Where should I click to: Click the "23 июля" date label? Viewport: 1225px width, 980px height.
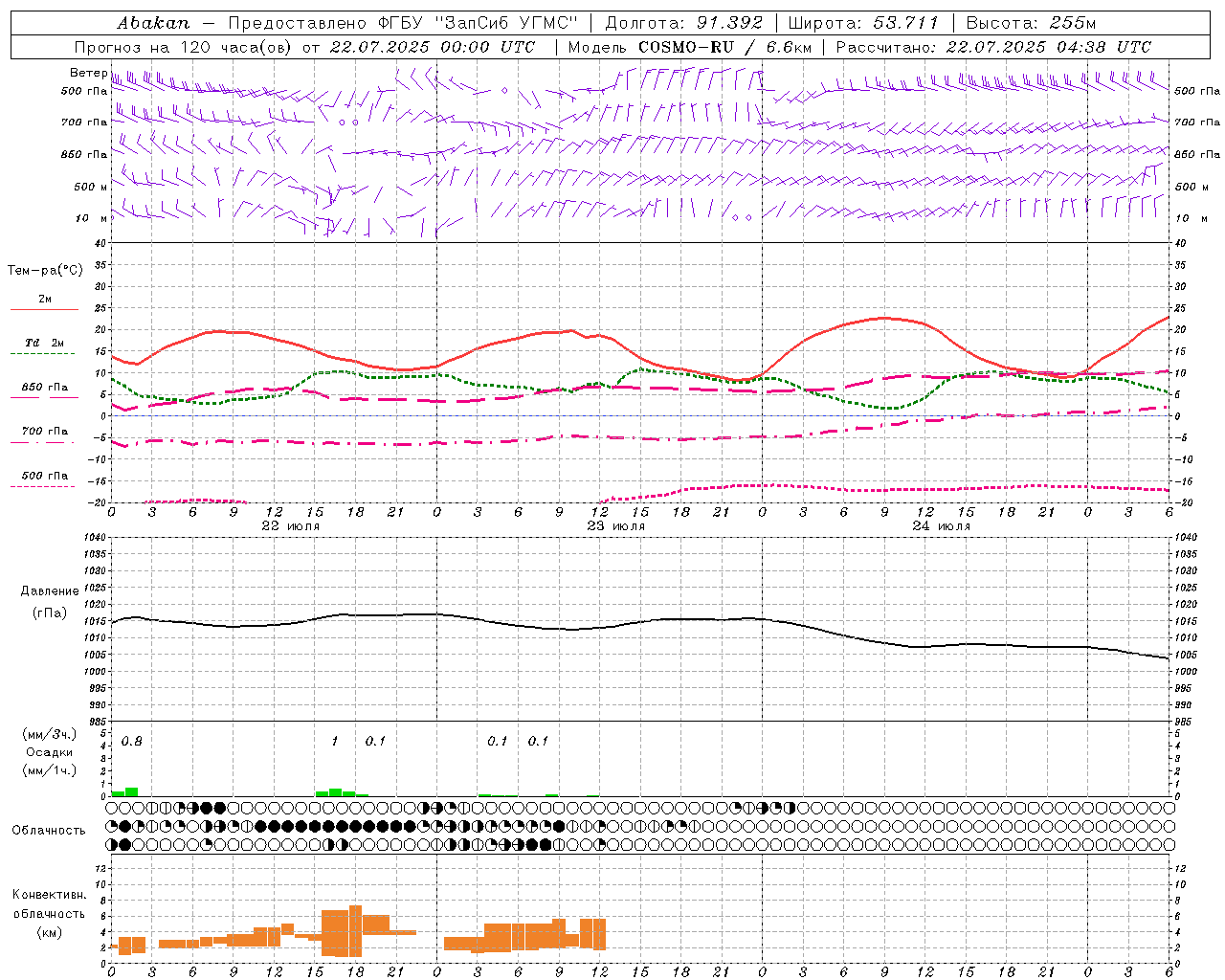click(616, 525)
